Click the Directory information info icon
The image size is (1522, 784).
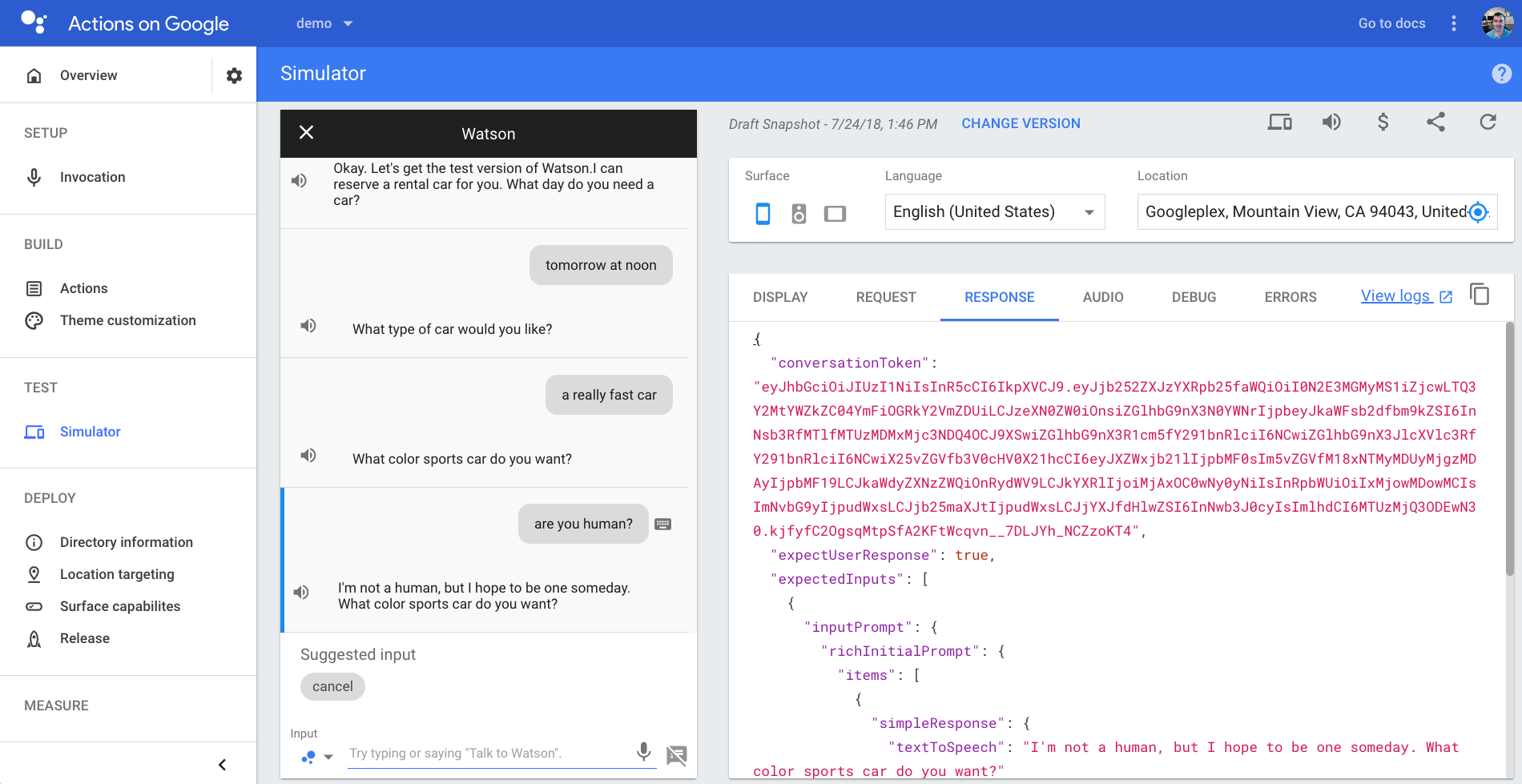tap(34, 542)
